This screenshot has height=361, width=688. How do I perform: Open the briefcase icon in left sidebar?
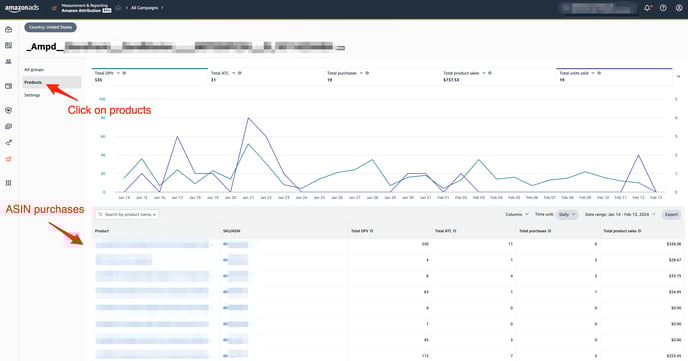tap(8, 29)
